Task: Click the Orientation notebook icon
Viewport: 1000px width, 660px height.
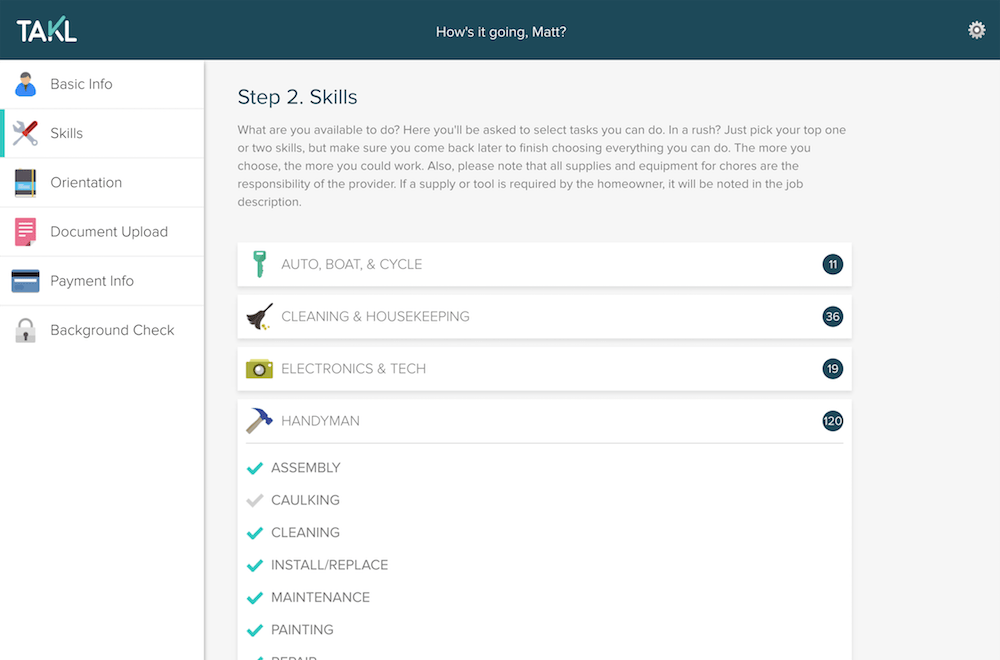Action: [26, 183]
